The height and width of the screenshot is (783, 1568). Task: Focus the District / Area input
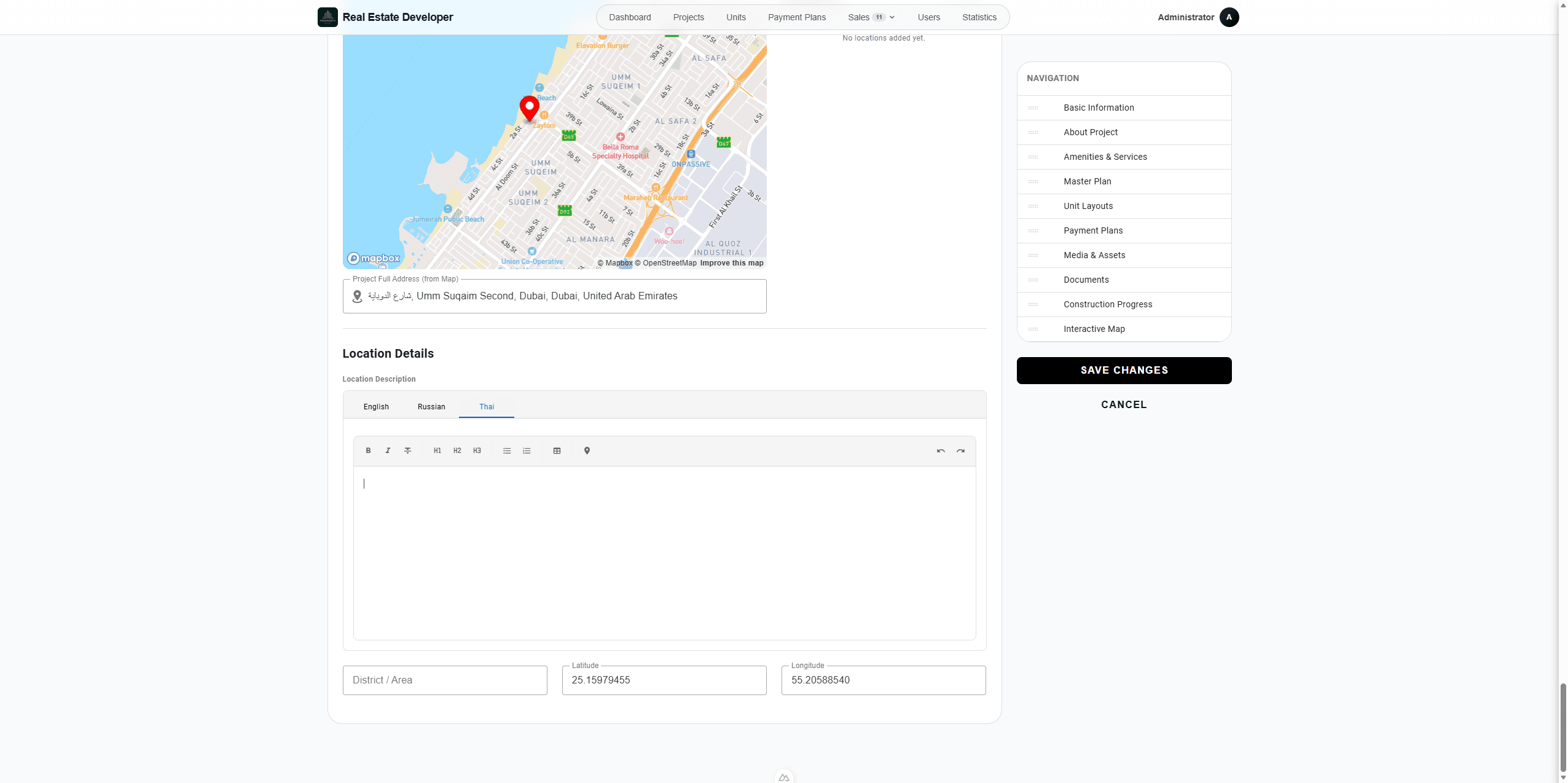(445, 680)
